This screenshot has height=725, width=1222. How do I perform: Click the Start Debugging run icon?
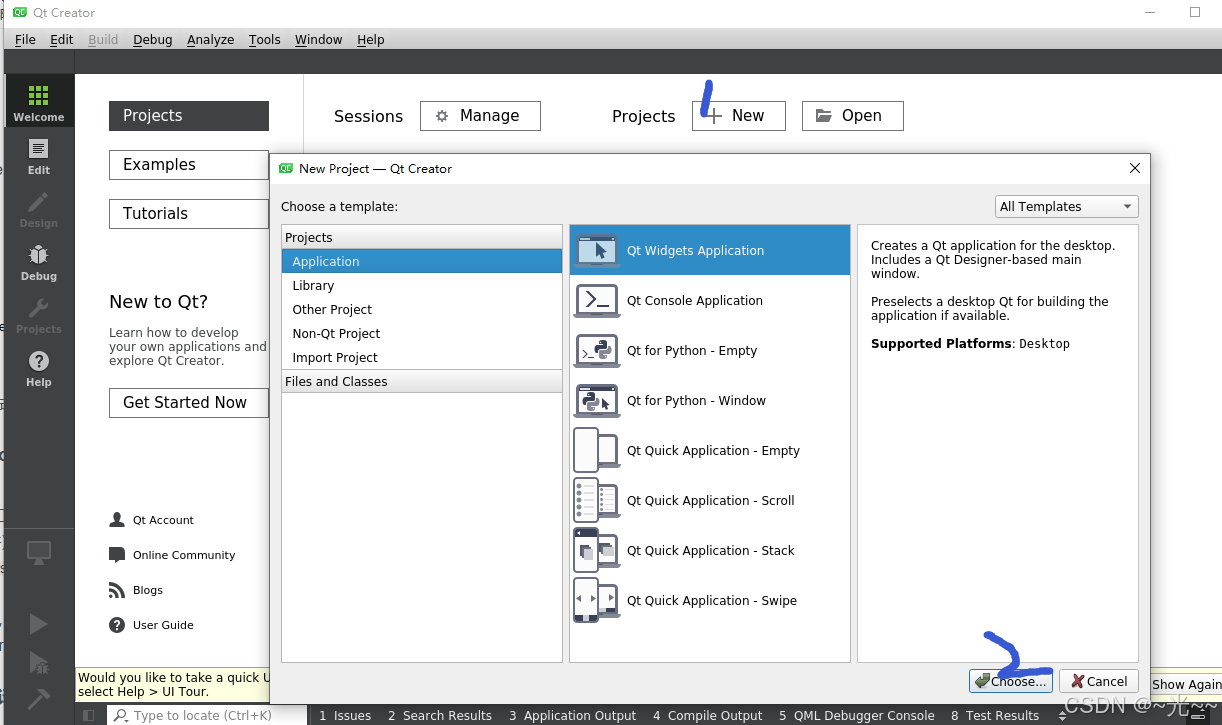[x=38, y=662]
